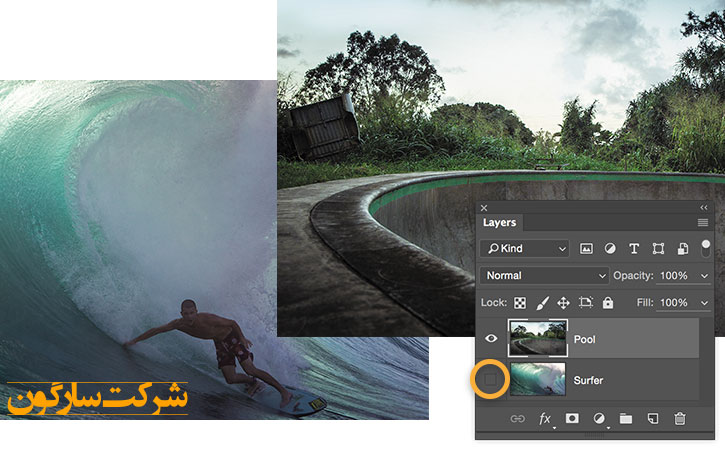This screenshot has width=725, height=450.
Task: Open the Layers panel flyout menu
Action: (703, 222)
